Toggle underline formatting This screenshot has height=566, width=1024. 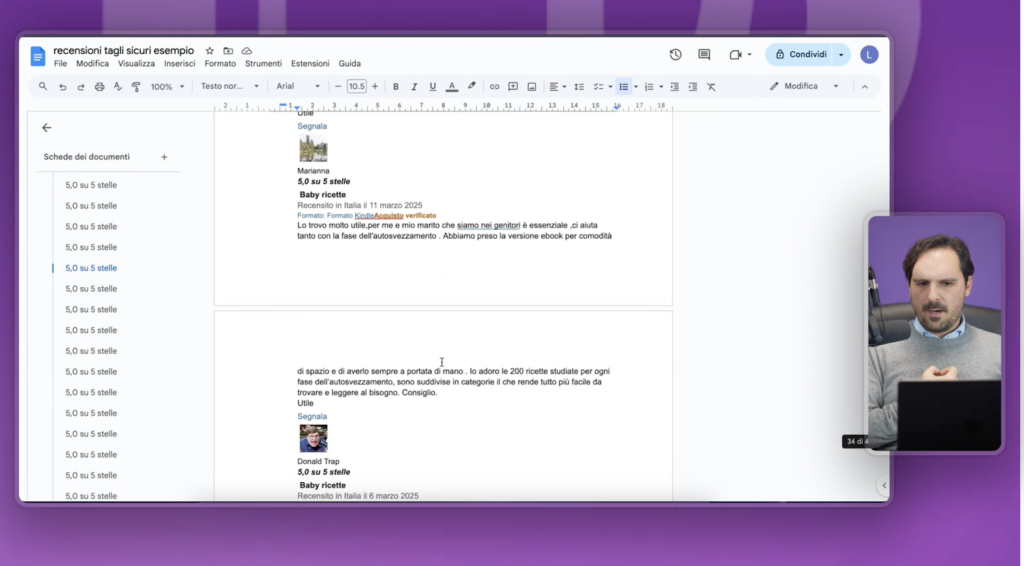point(432,87)
